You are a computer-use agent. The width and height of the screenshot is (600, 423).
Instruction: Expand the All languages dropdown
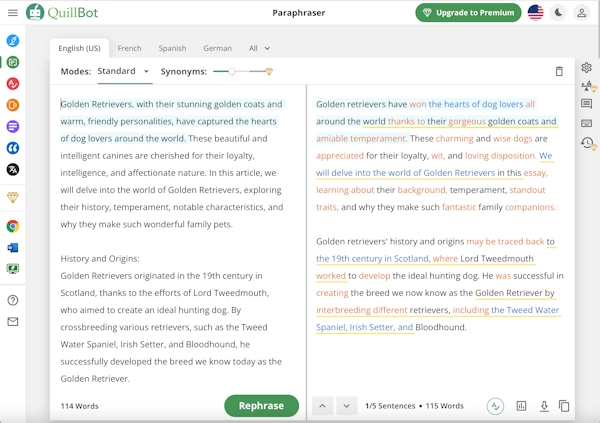(260, 48)
